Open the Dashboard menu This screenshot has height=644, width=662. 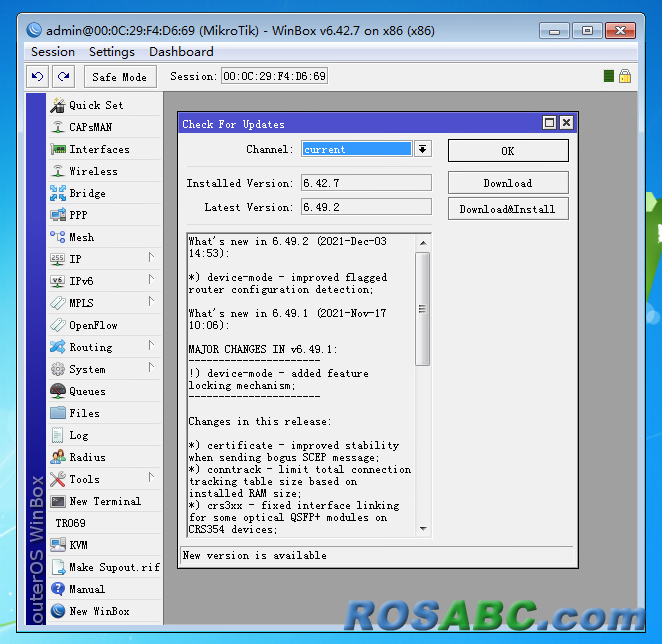pyautogui.click(x=181, y=52)
